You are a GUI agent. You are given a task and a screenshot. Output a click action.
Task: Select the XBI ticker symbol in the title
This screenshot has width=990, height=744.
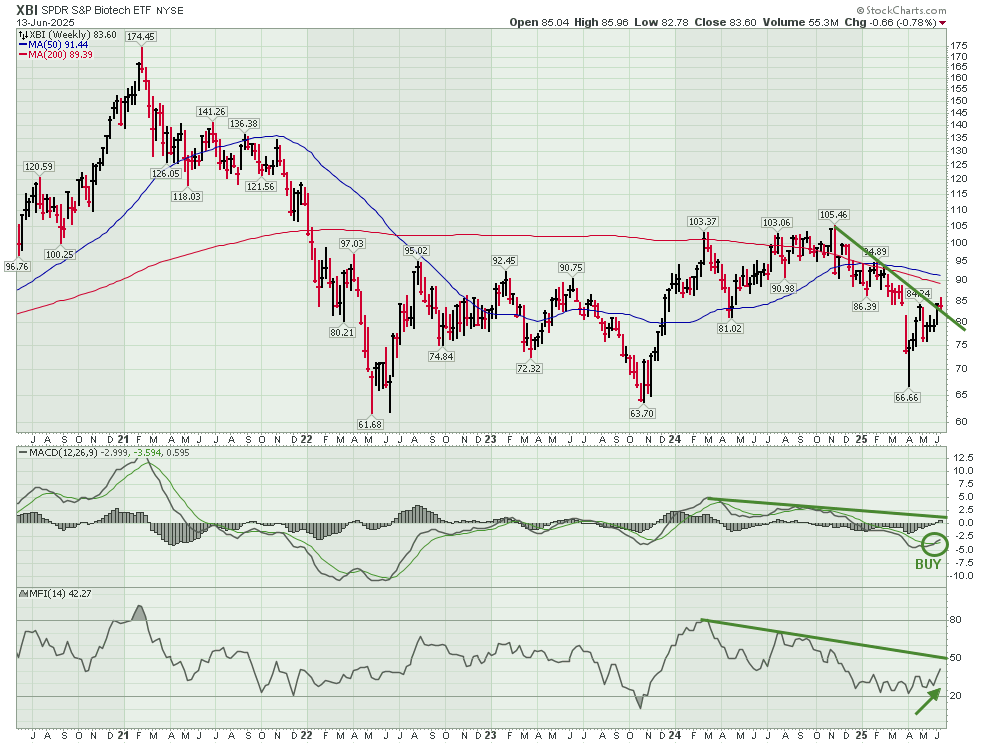27,11
